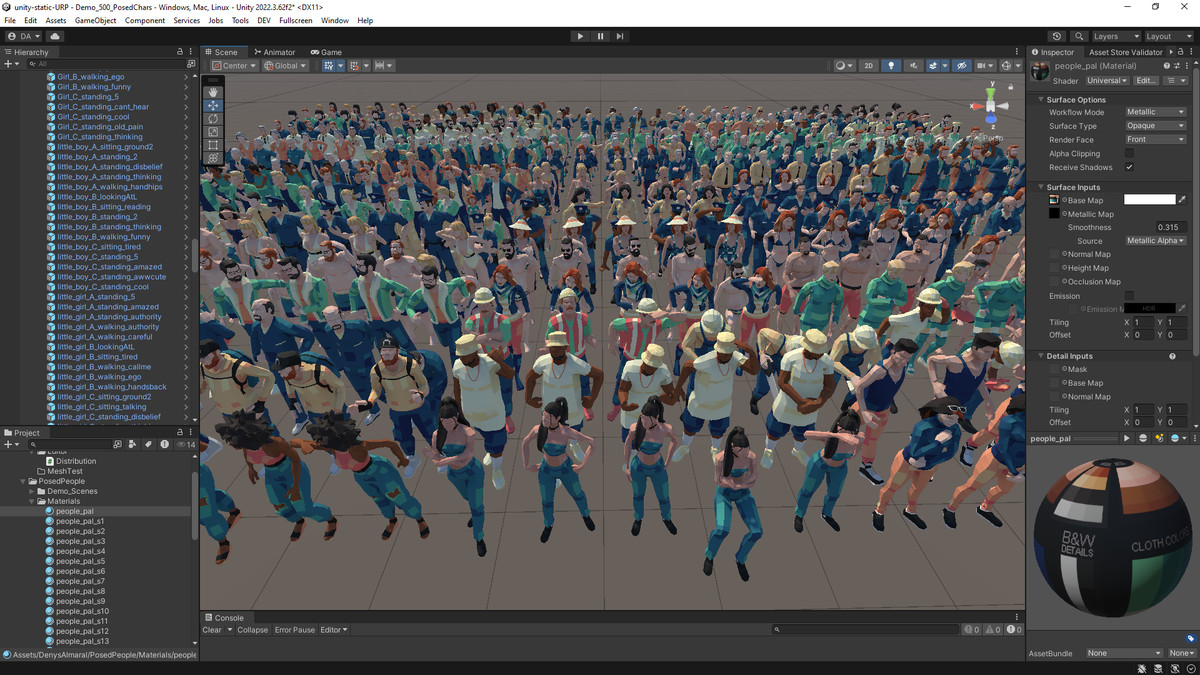Open Smoothness Source dropdown
The image size is (1200, 675).
coord(1155,241)
